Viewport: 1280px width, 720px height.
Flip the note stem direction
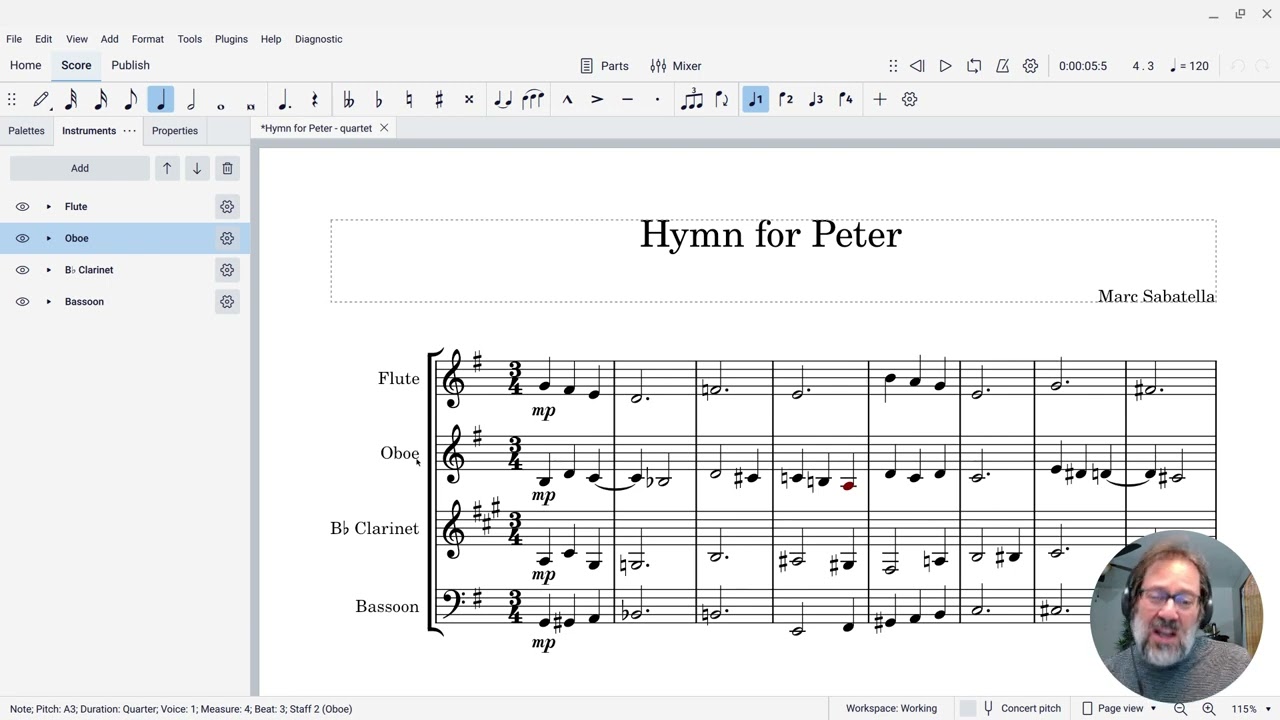[721, 99]
